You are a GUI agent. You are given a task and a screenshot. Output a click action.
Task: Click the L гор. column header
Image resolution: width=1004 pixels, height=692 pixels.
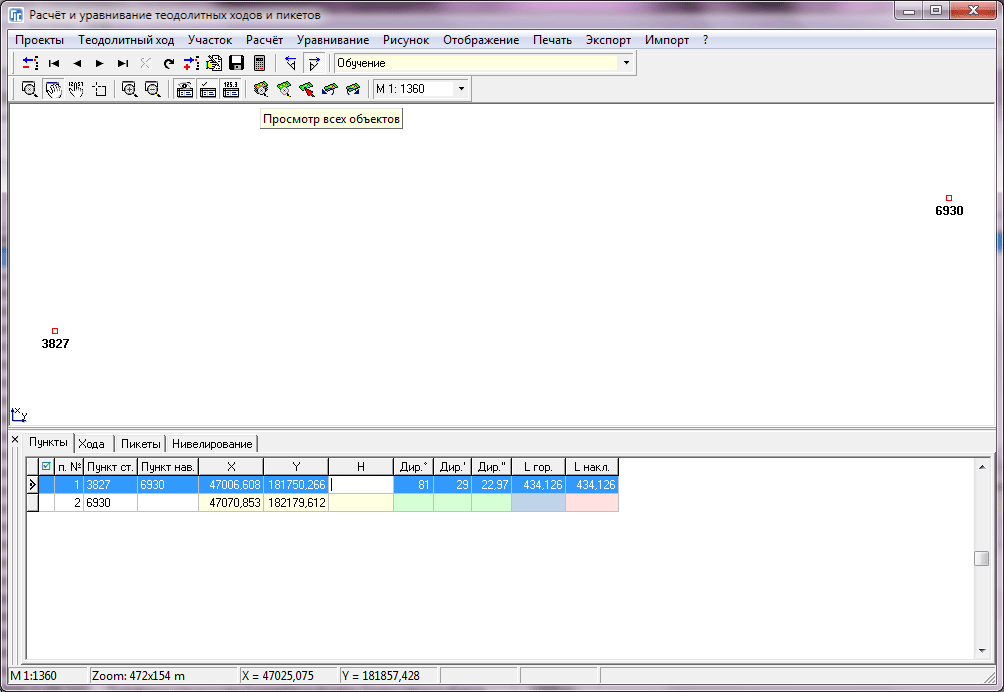[537, 466]
